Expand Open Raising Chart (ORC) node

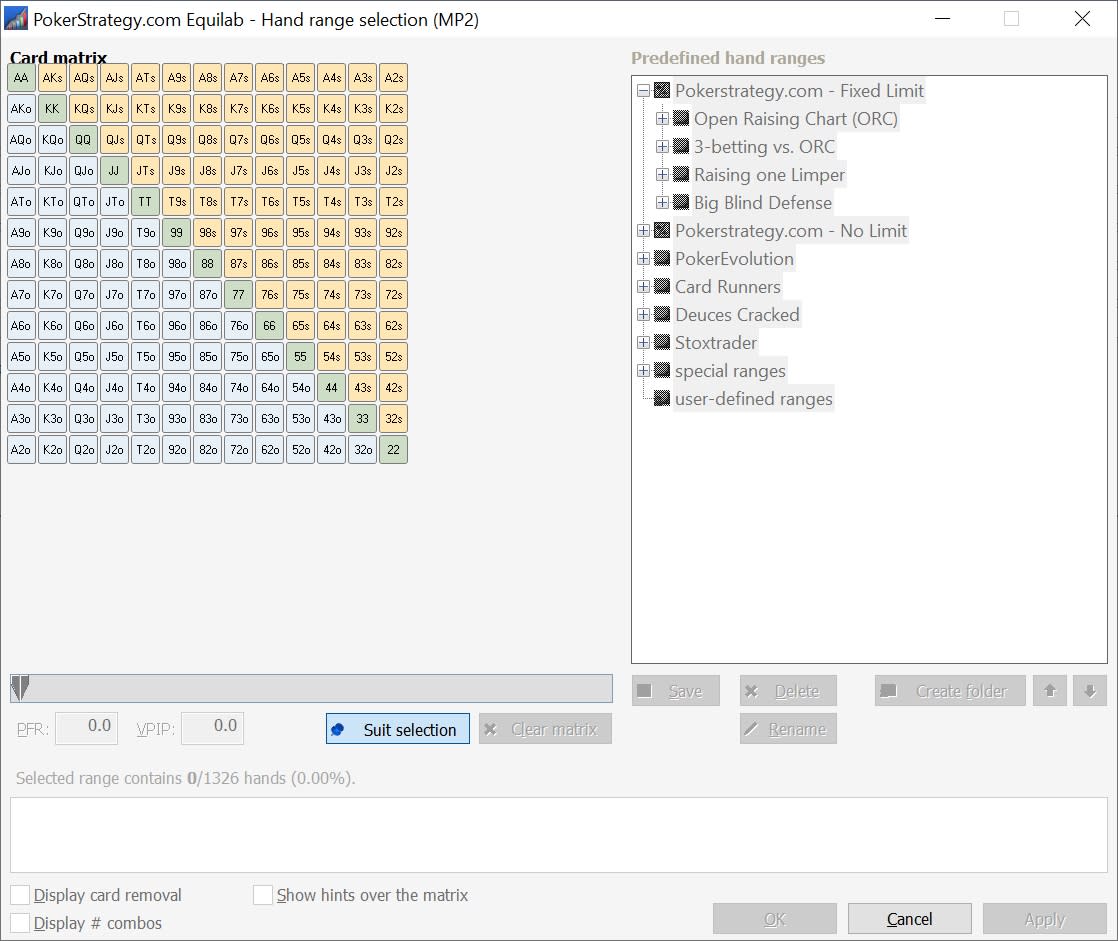point(662,118)
